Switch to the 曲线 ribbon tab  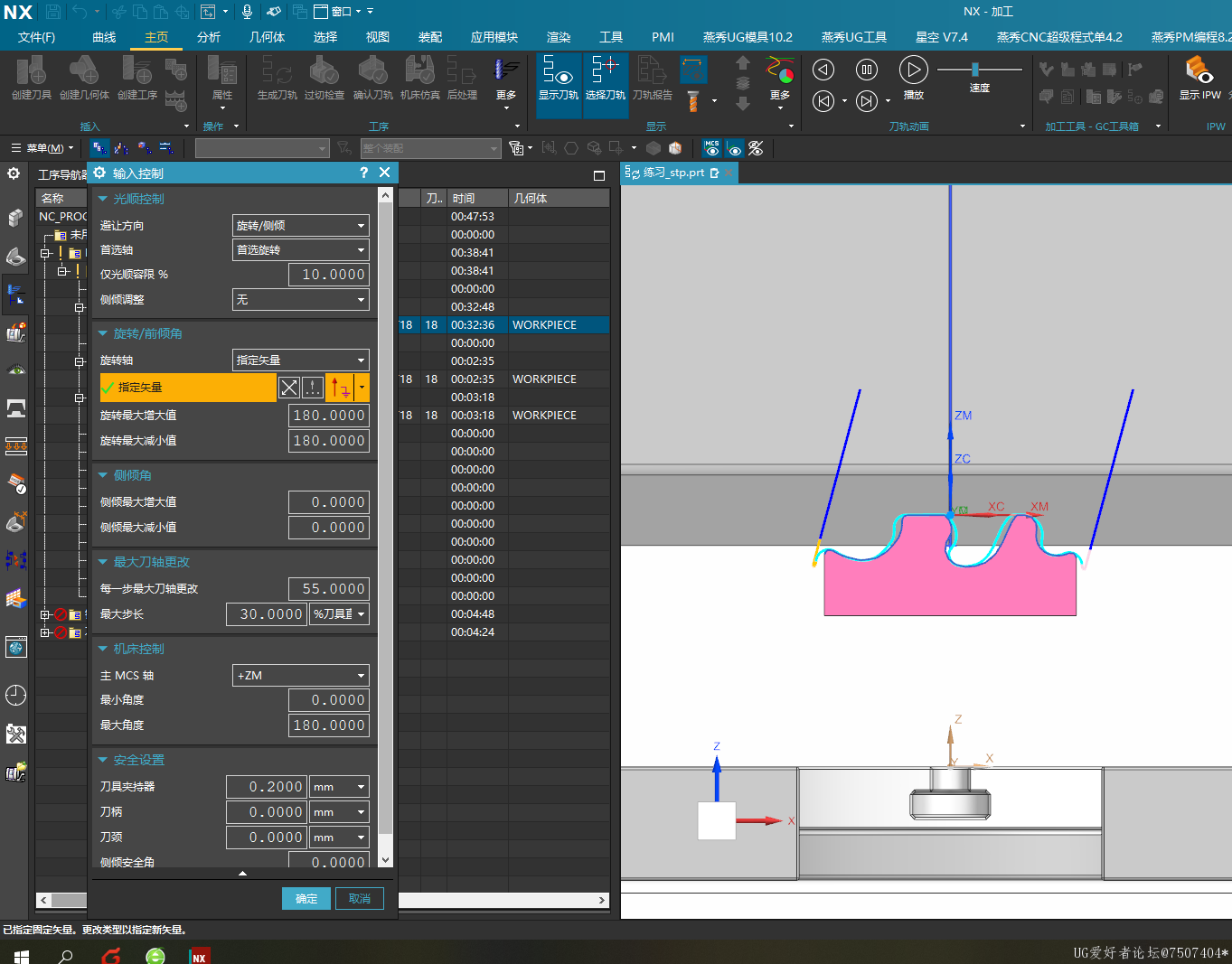tap(104, 37)
